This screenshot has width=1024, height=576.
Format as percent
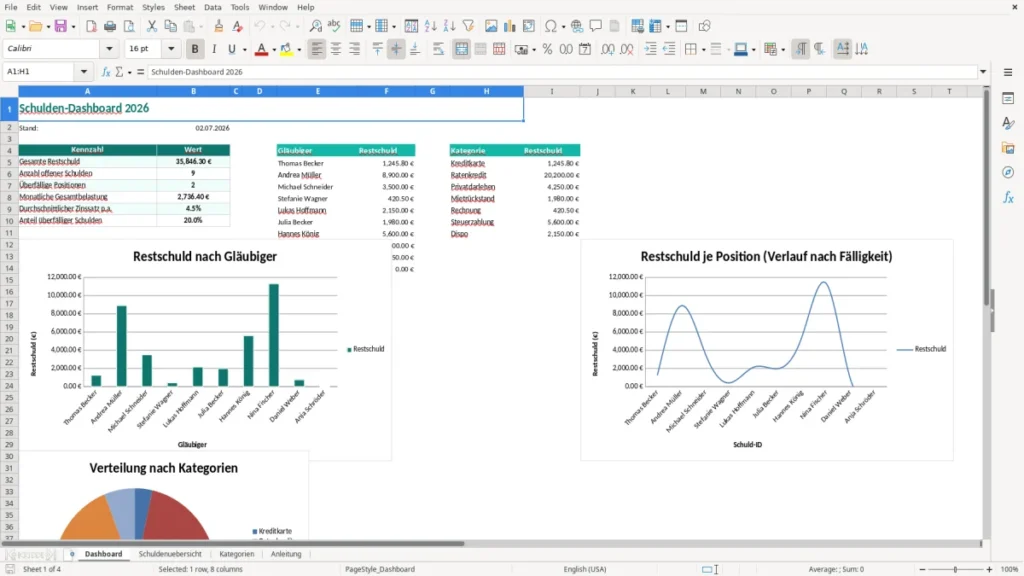(x=547, y=49)
